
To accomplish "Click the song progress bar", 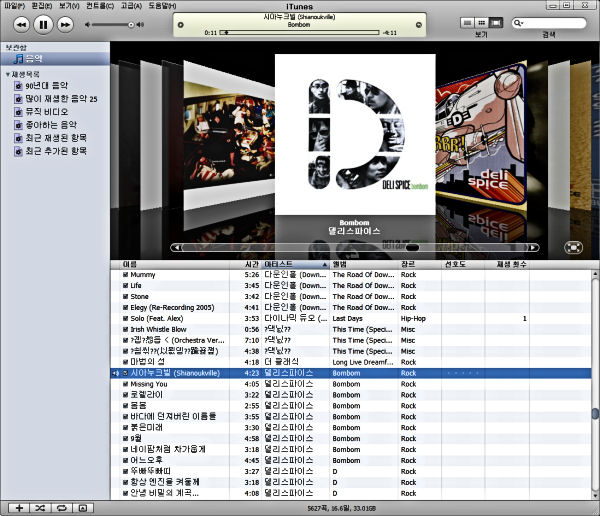I will (300, 33).
